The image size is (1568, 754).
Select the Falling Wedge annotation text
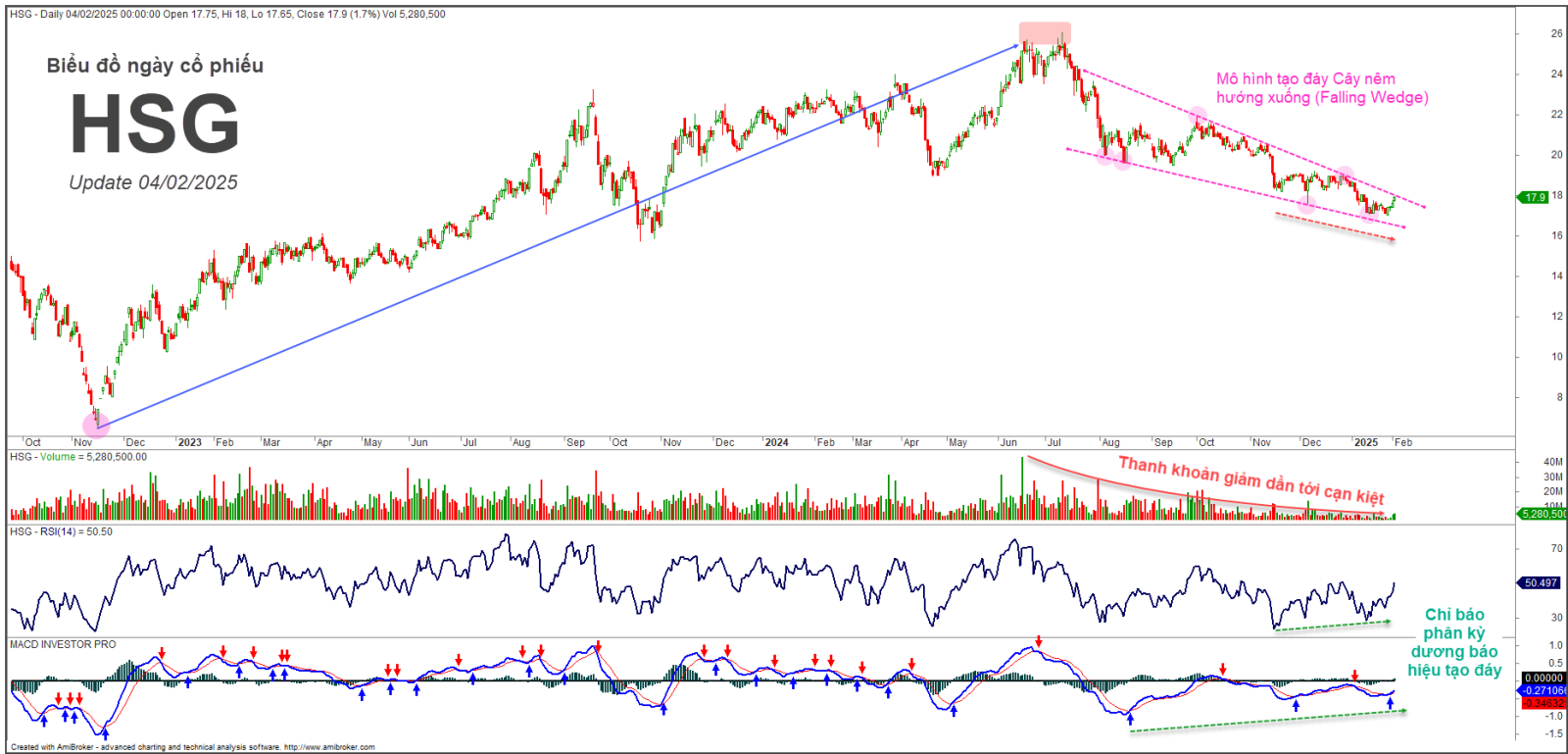click(x=1322, y=88)
